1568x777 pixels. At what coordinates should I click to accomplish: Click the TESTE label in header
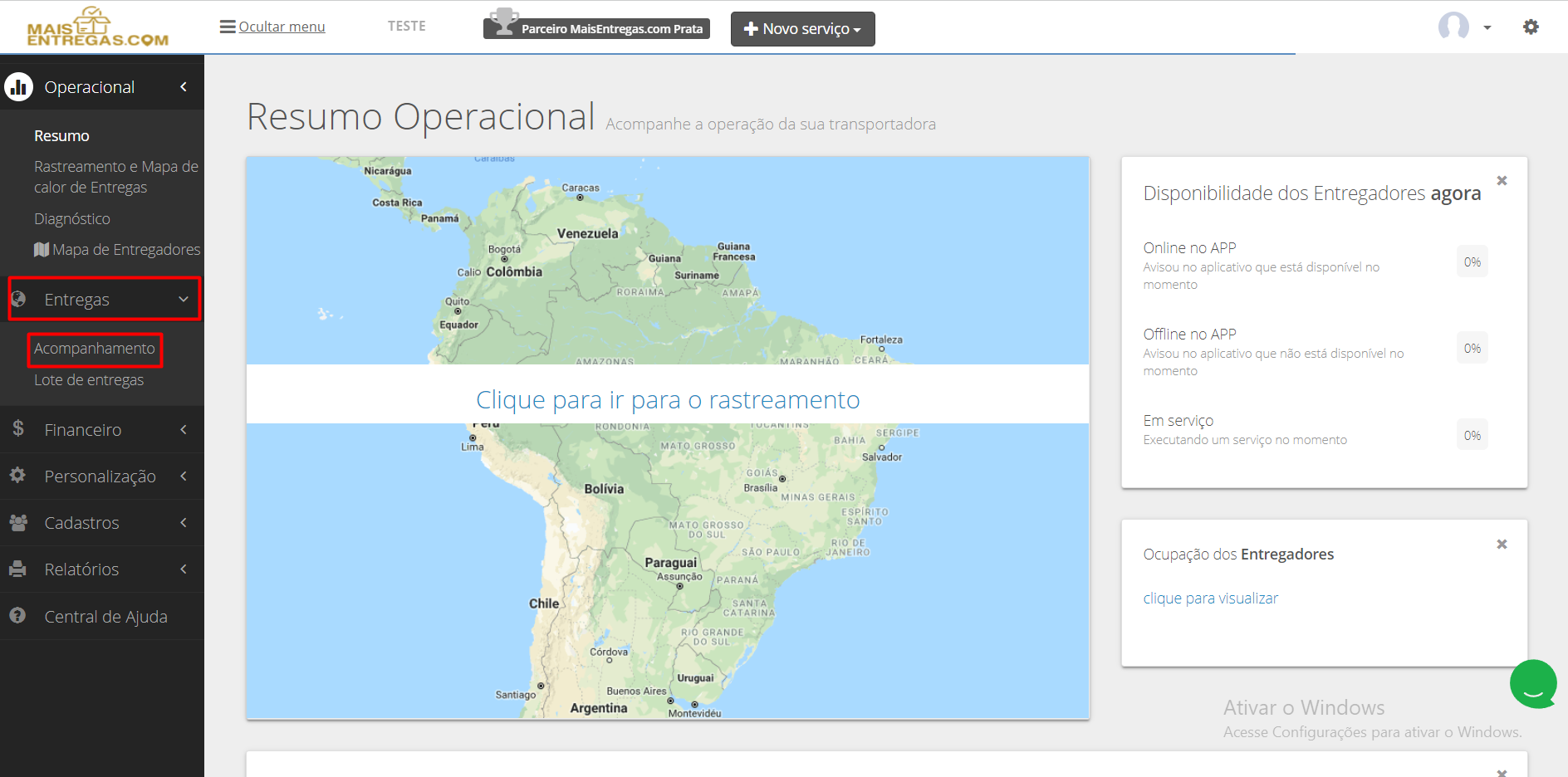[407, 27]
